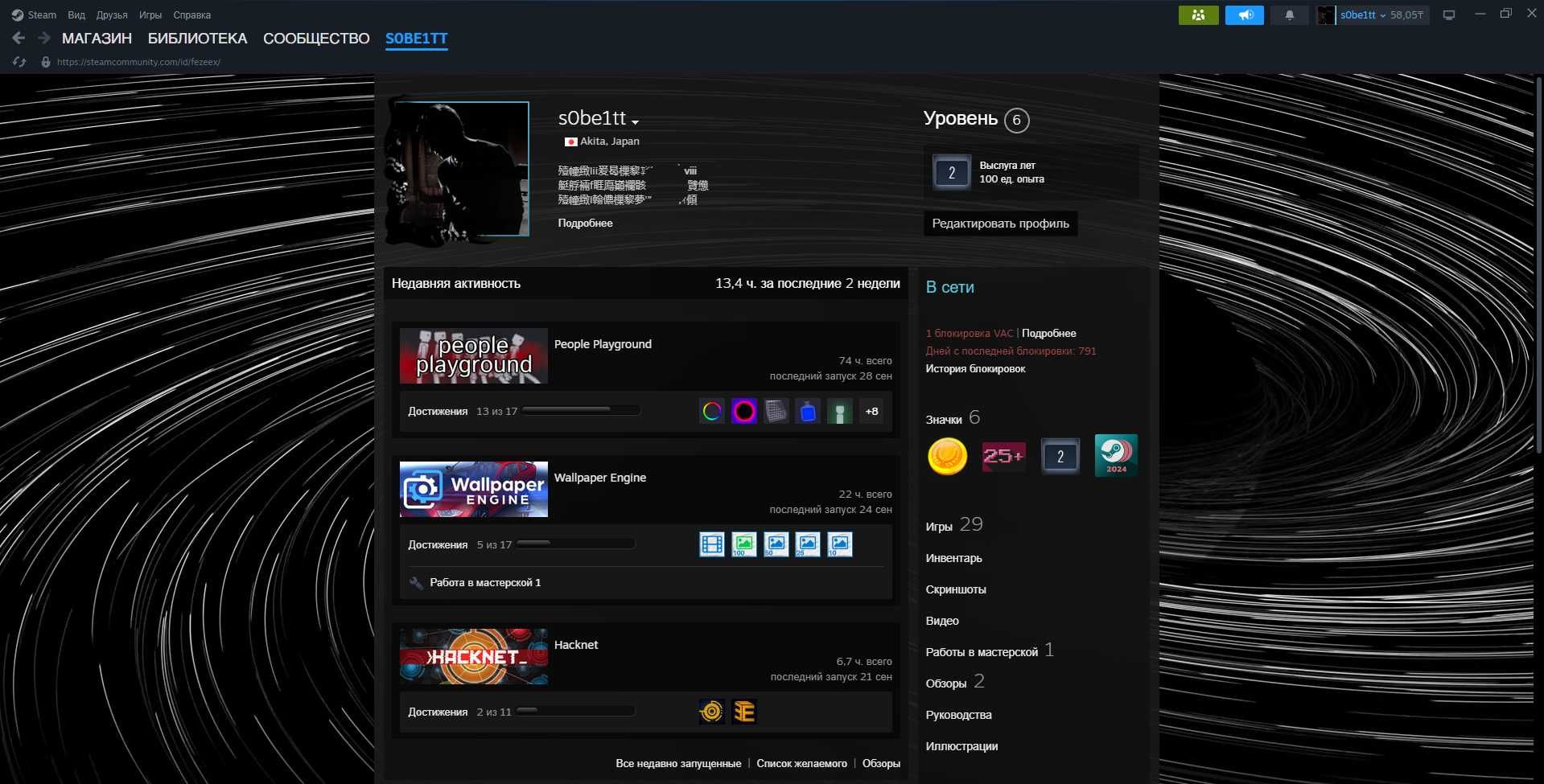
Task: Click the Japan flag icon
Action: tap(570, 142)
